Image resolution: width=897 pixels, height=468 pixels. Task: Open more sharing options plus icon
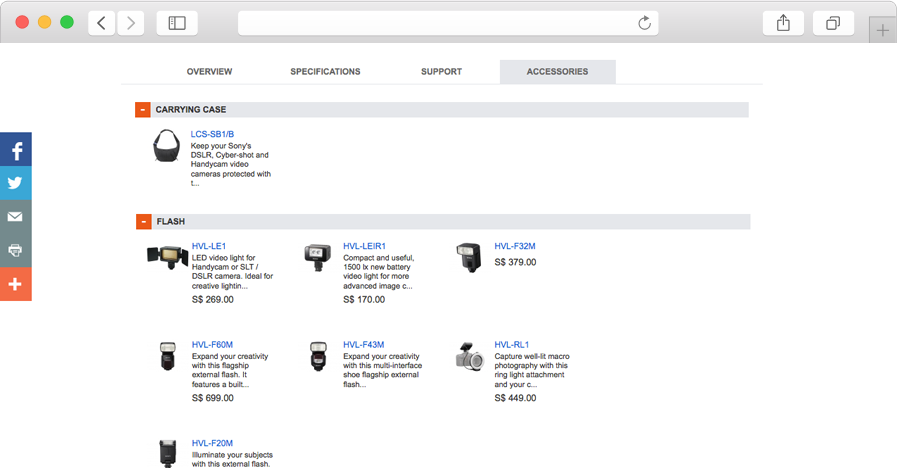[x=15, y=284]
